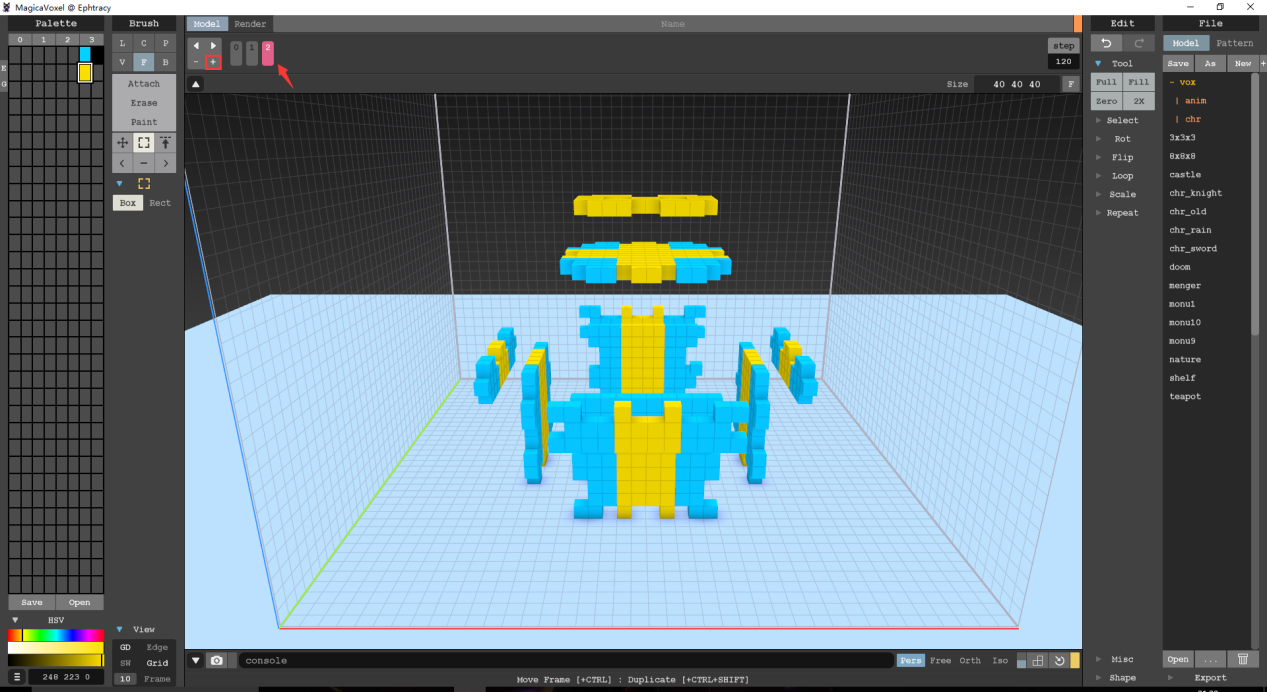The width and height of the screenshot is (1267, 692).
Task: Choose the Attach brush action
Action: 144,84
